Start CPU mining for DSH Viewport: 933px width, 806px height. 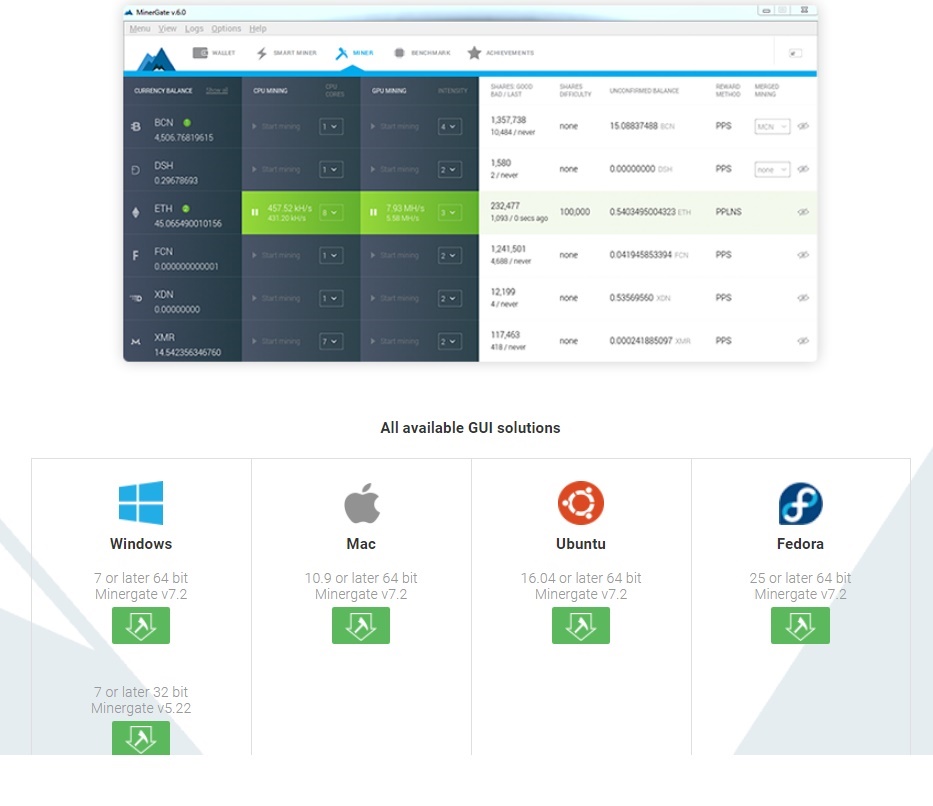pos(277,170)
